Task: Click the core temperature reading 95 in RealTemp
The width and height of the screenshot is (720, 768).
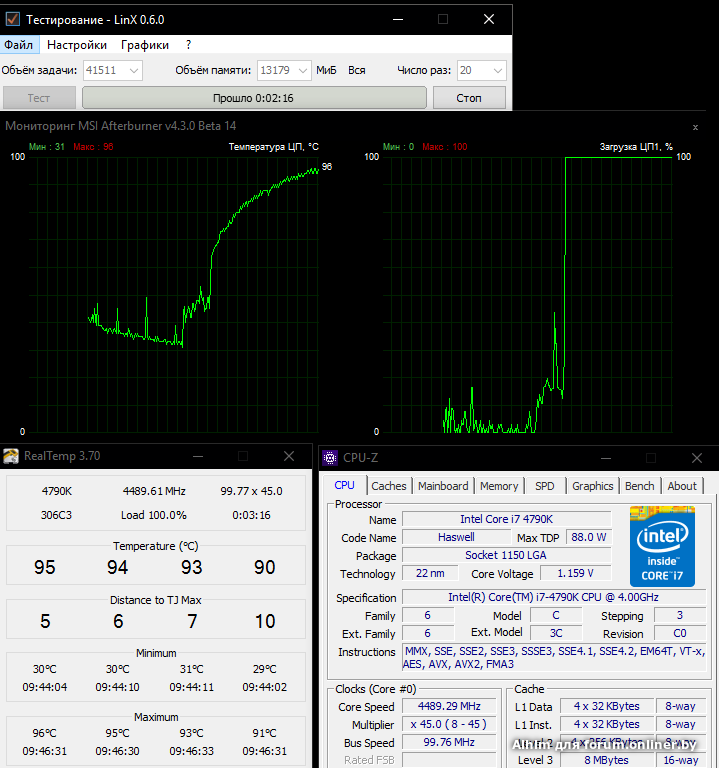Action: (x=45, y=567)
